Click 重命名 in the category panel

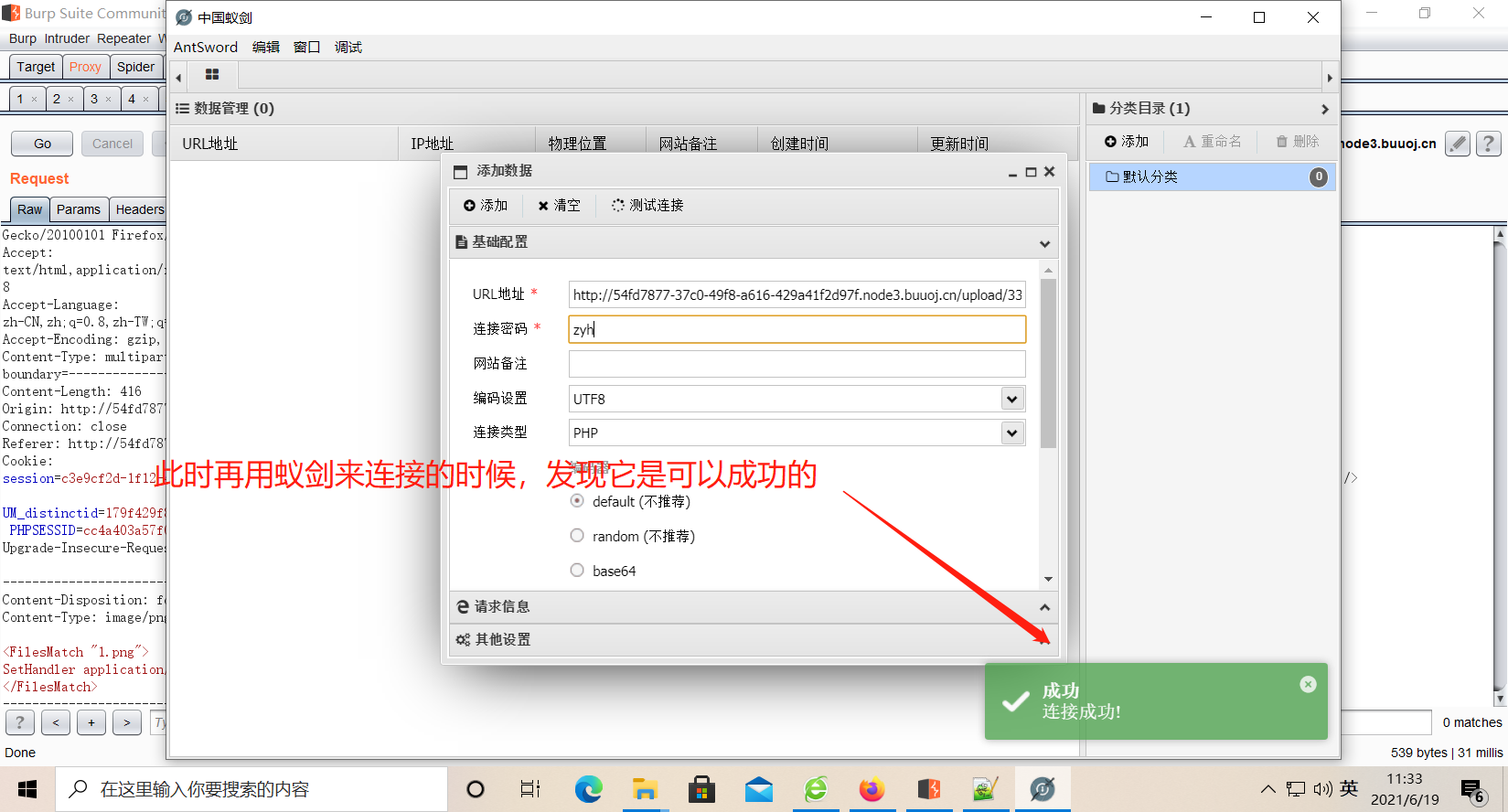click(x=1213, y=142)
